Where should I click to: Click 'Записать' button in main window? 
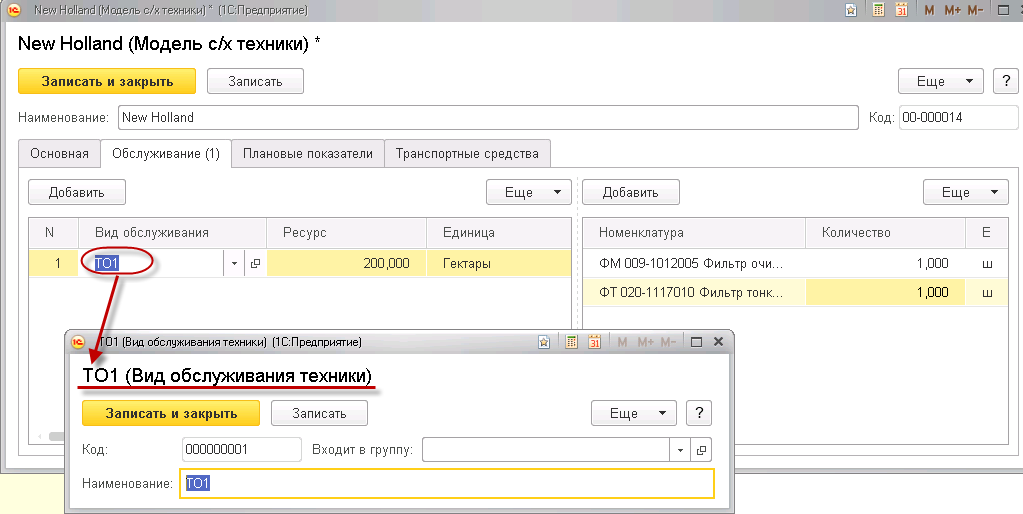255,82
